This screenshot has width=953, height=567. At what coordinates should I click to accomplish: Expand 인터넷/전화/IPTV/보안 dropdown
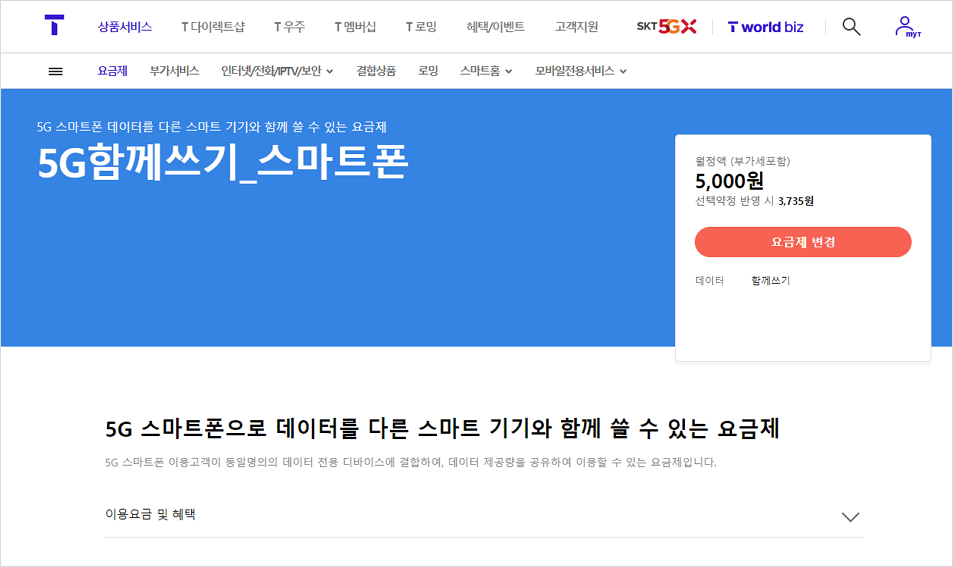(x=277, y=71)
